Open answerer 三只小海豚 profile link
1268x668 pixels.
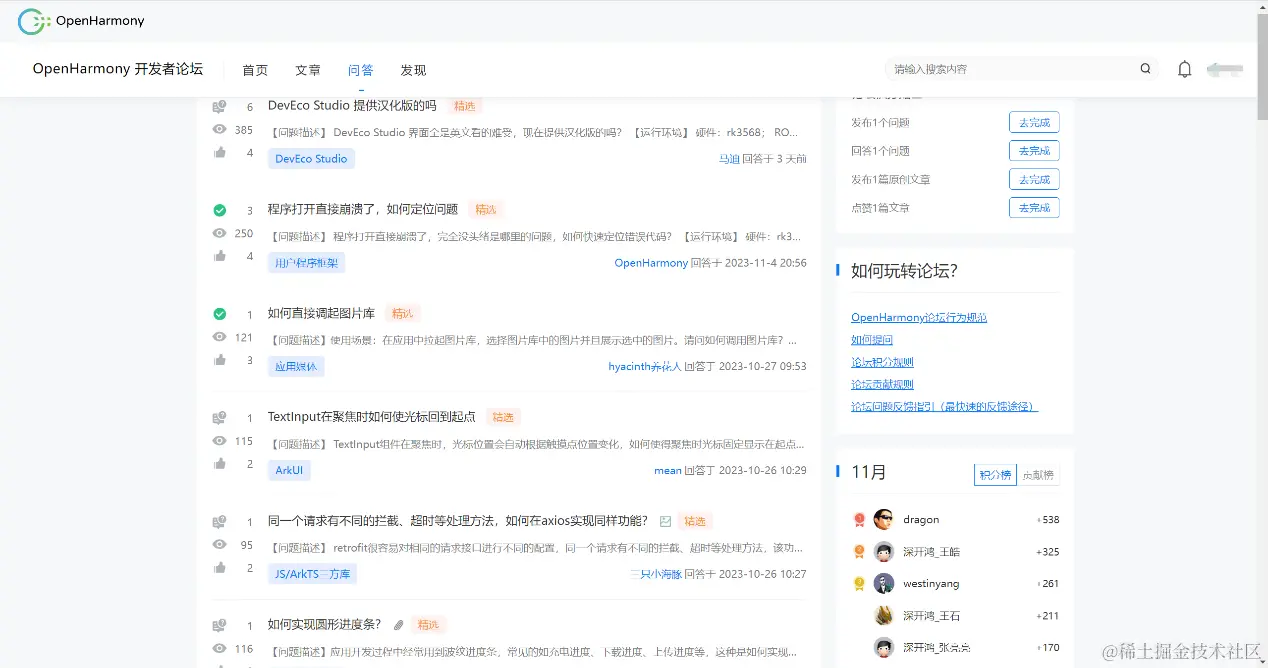click(x=656, y=574)
